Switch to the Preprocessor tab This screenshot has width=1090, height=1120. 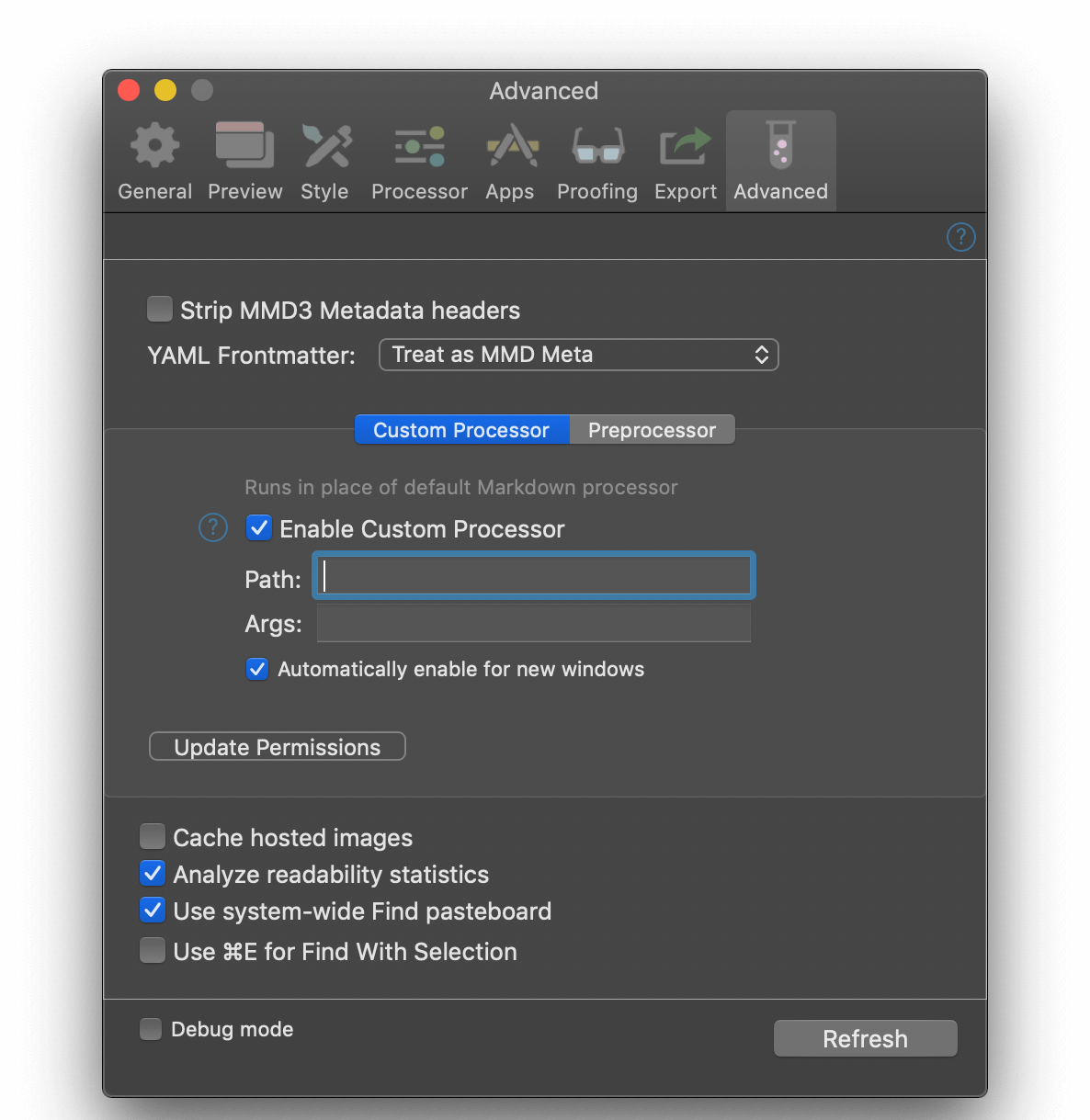pyautogui.click(x=652, y=430)
